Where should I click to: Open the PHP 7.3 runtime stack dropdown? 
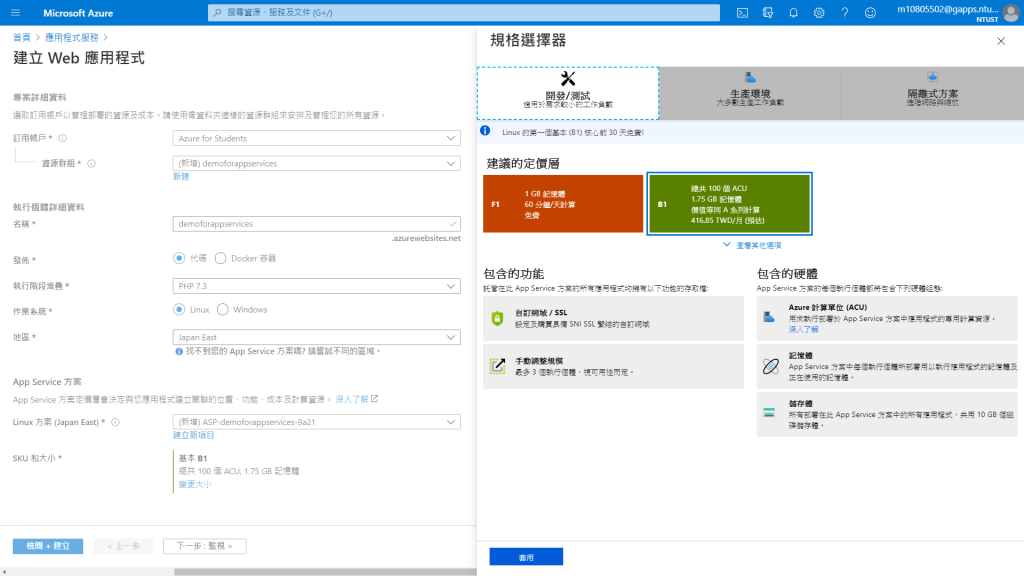click(x=317, y=286)
